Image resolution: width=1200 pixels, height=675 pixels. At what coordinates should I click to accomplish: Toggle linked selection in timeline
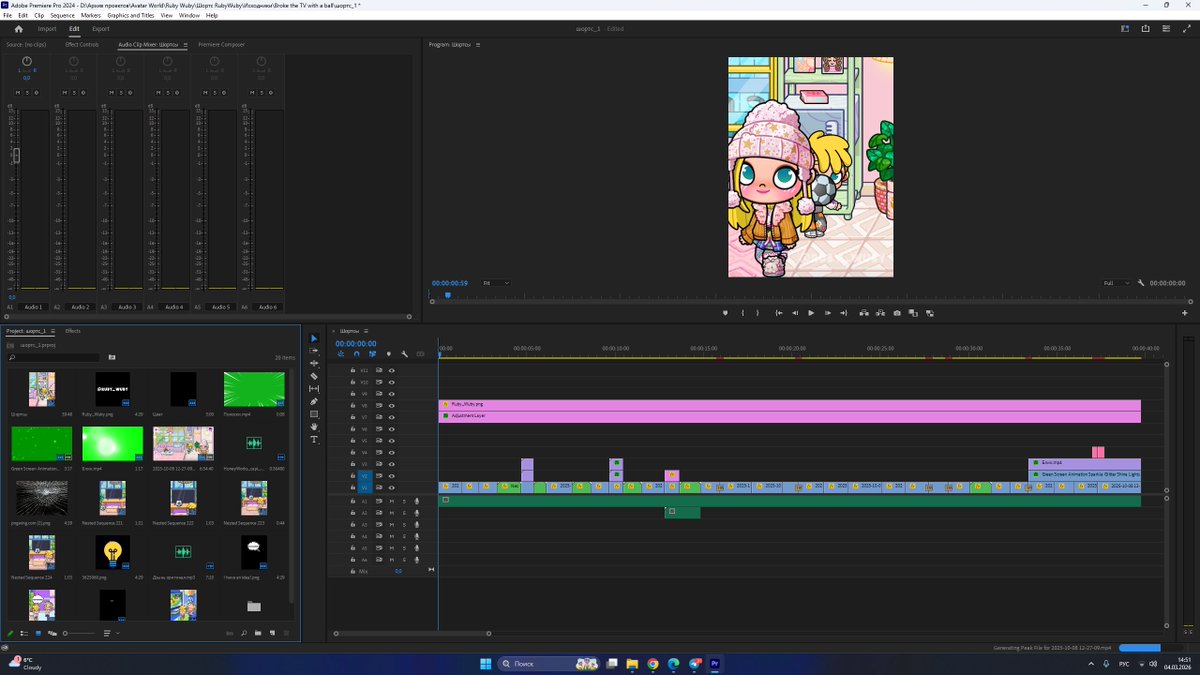[x=373, y=353]
